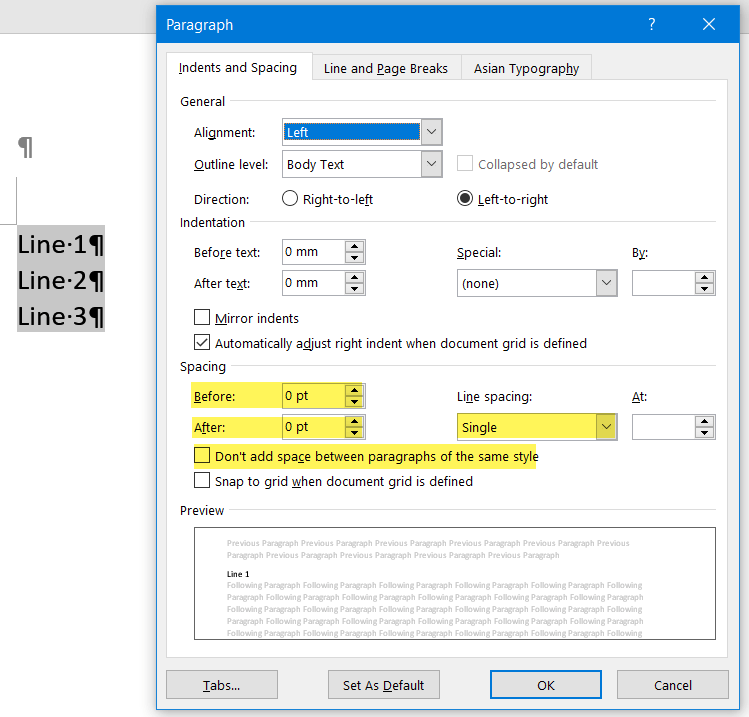Image resolution: width=749 pixels, height=717 pixels.
Task: Open the Alignment dropdown arrow
Action: coord(431,131)
